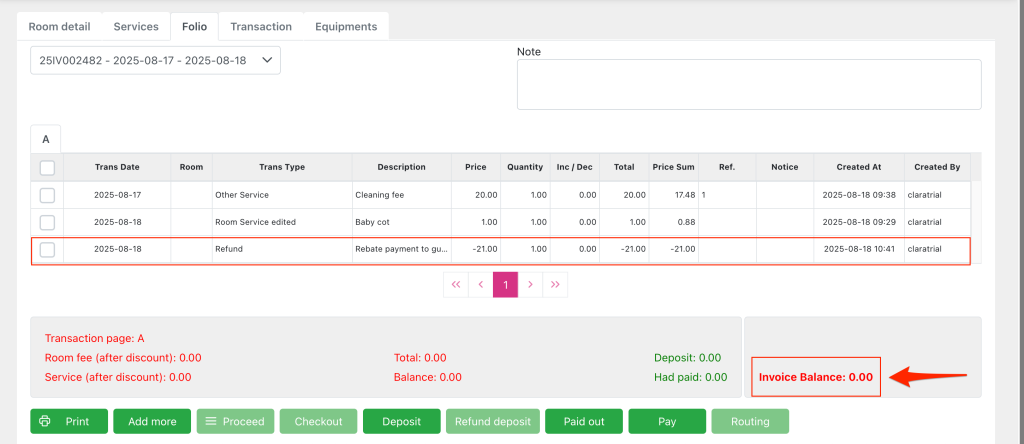The image size is (1024, 444).
Task: Open the folio 25IV002482 dropdown
Action: coord(155,60)
